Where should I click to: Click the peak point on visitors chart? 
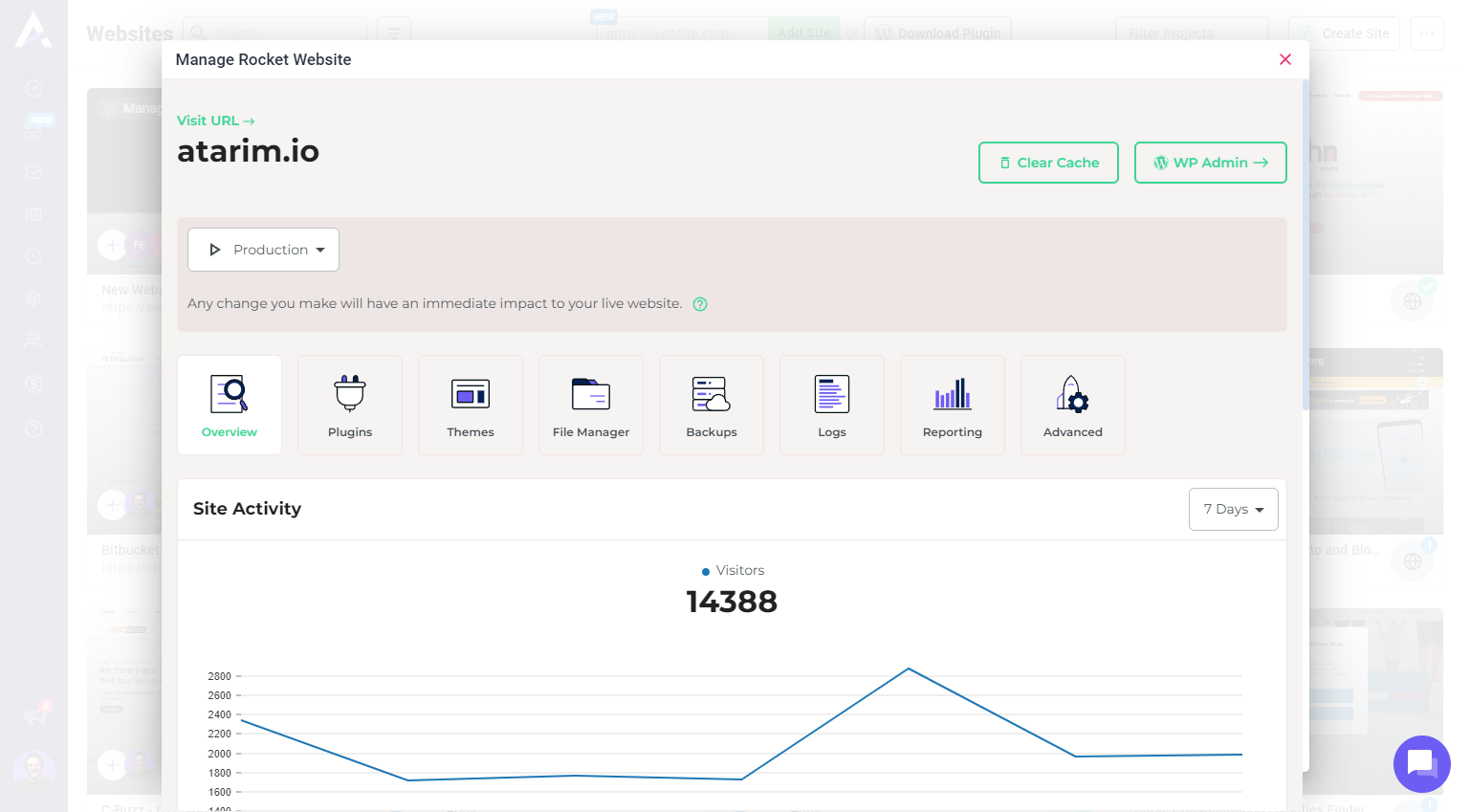pyautogui.click(x=909, y=669)
